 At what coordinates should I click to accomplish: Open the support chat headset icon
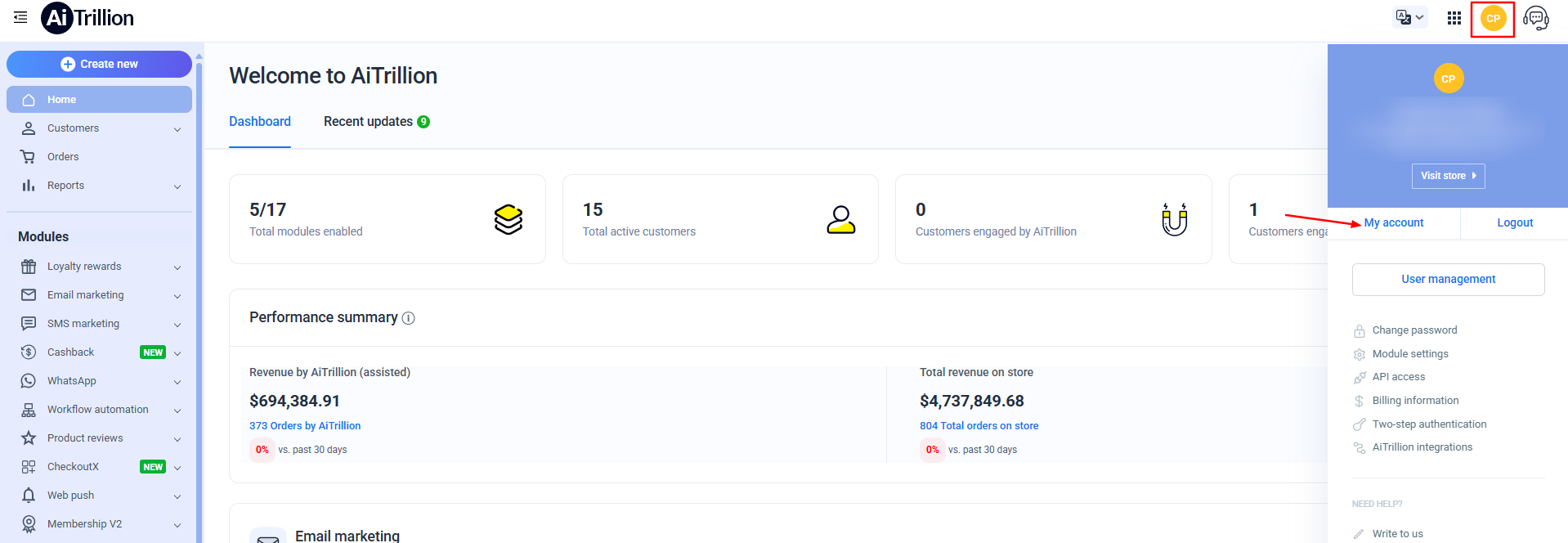(x=1536, y=18)
